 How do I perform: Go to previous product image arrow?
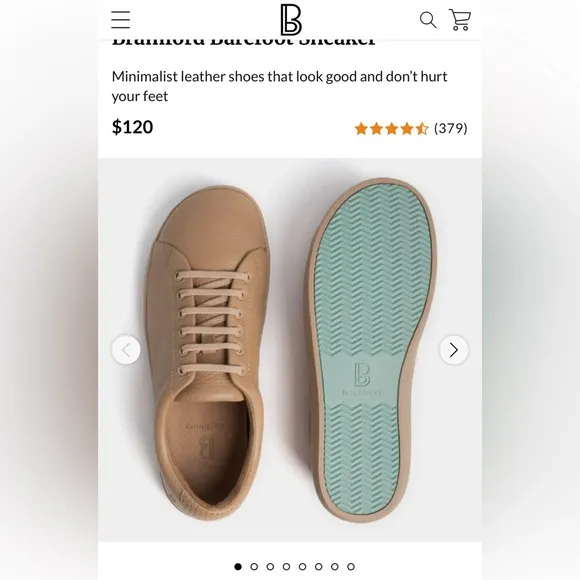(x=126, y=350)
